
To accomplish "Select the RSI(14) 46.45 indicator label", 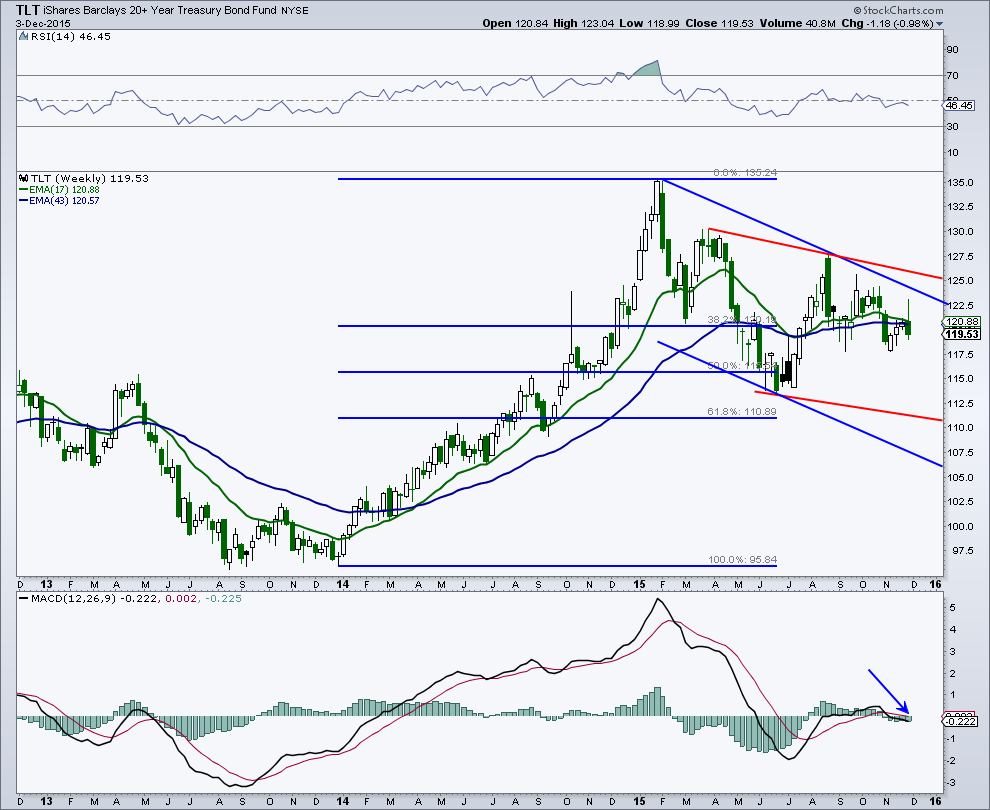I will 71,37.
